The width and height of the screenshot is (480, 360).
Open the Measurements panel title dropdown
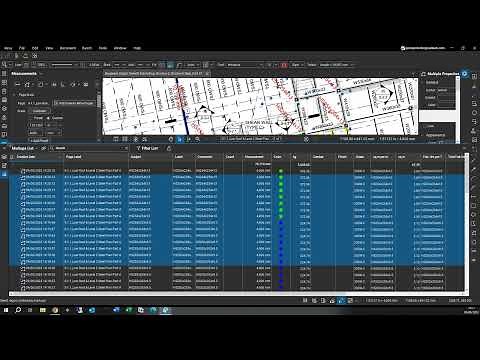coord(41,74)
